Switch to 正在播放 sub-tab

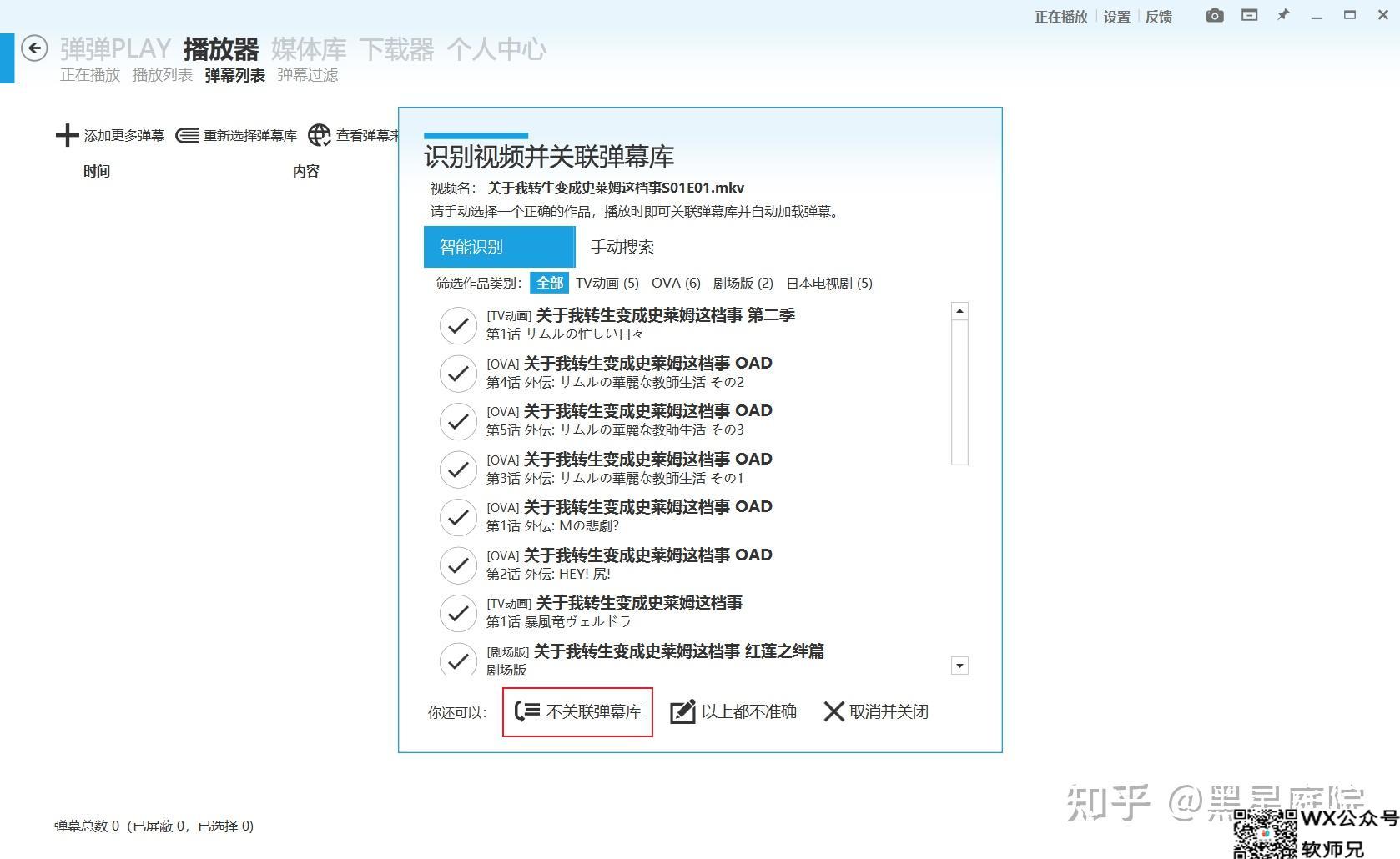(90, 75)
